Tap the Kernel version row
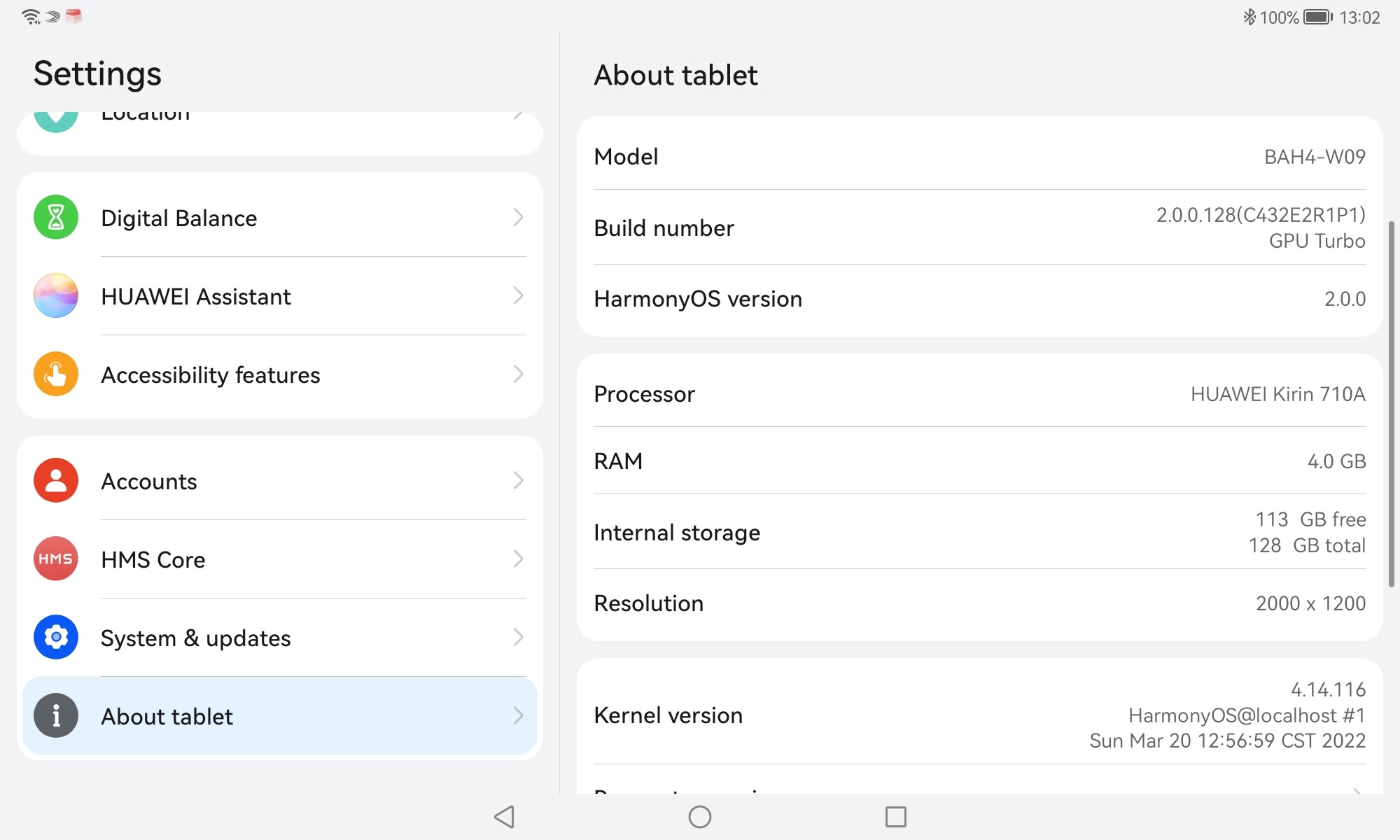 [x=980, y=715]
